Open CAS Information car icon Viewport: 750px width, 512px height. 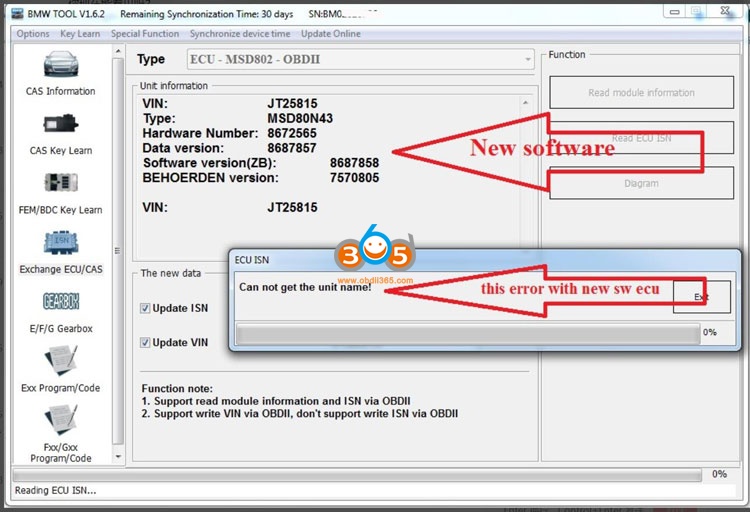(x=60, y=64)
